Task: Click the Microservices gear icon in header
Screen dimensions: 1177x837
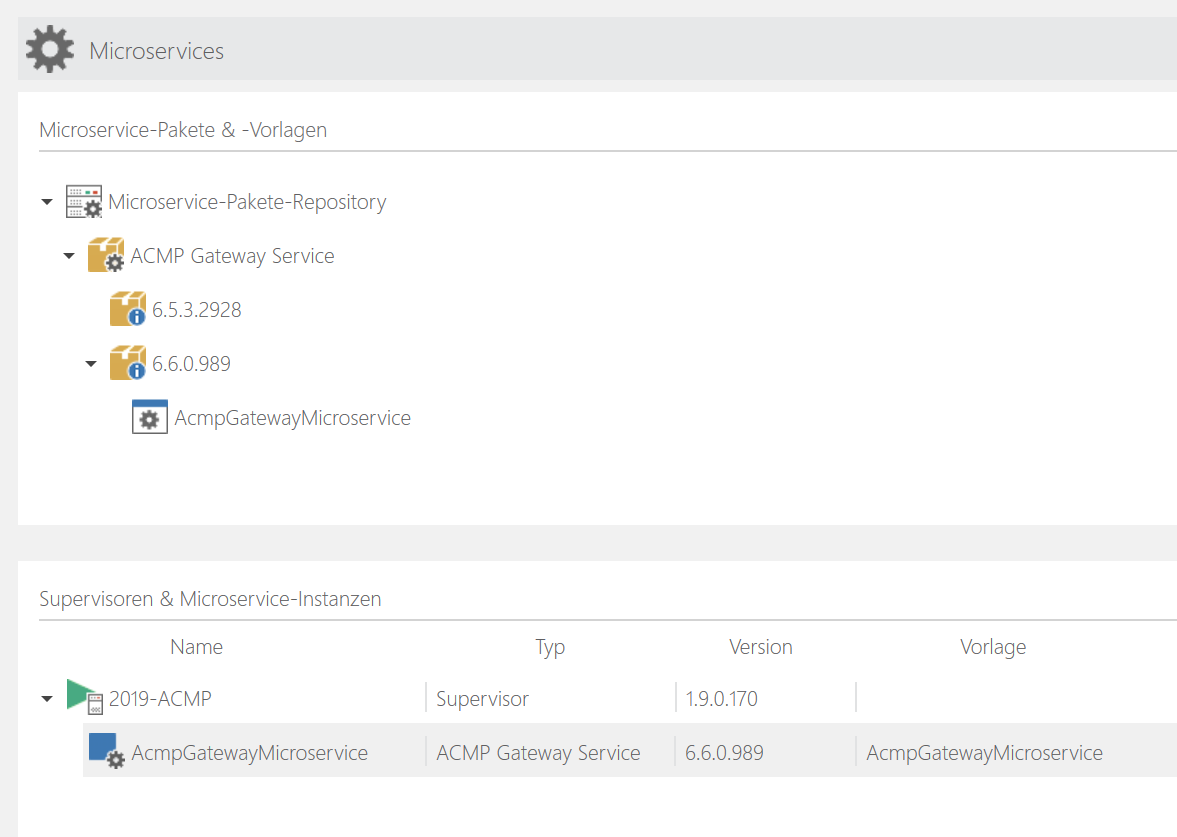Action: click(x=50, y=49)
